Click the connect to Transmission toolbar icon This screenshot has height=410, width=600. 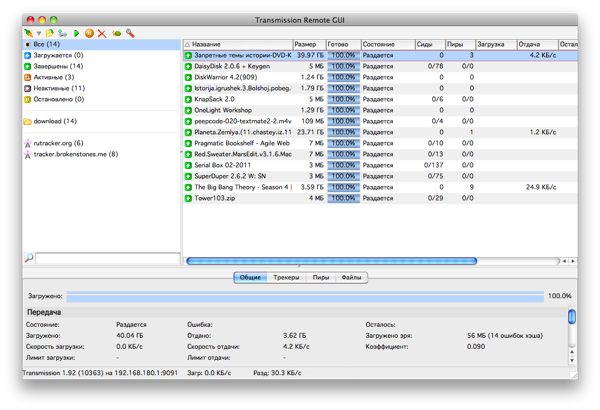[27, 33]
